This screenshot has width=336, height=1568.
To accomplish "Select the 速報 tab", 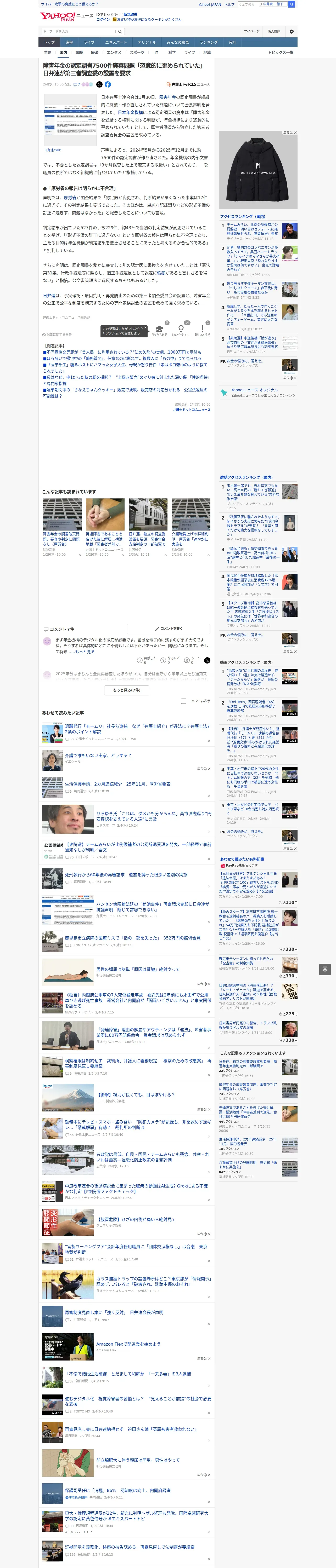I will click(69, 43).
